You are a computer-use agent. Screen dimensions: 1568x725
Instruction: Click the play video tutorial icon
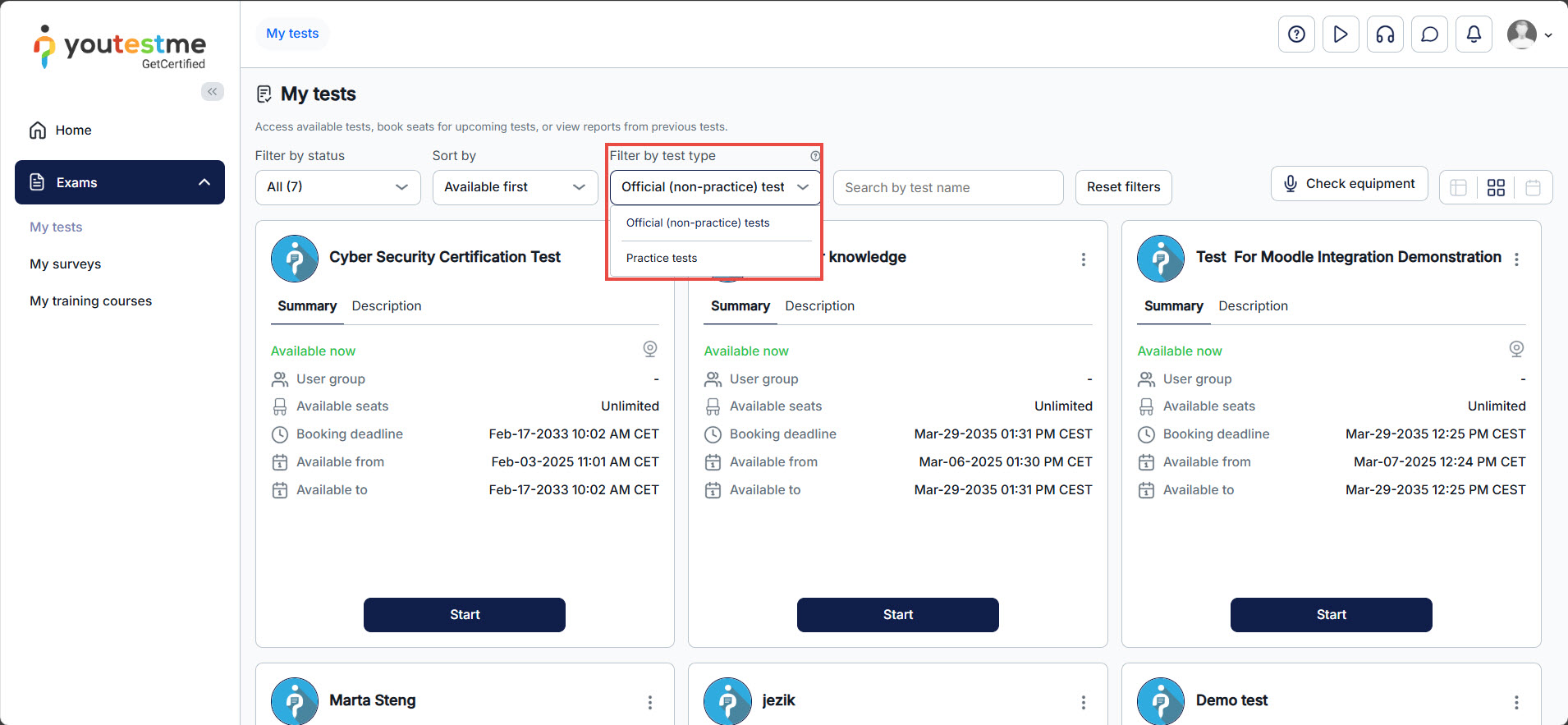(x=1341, y=34)
